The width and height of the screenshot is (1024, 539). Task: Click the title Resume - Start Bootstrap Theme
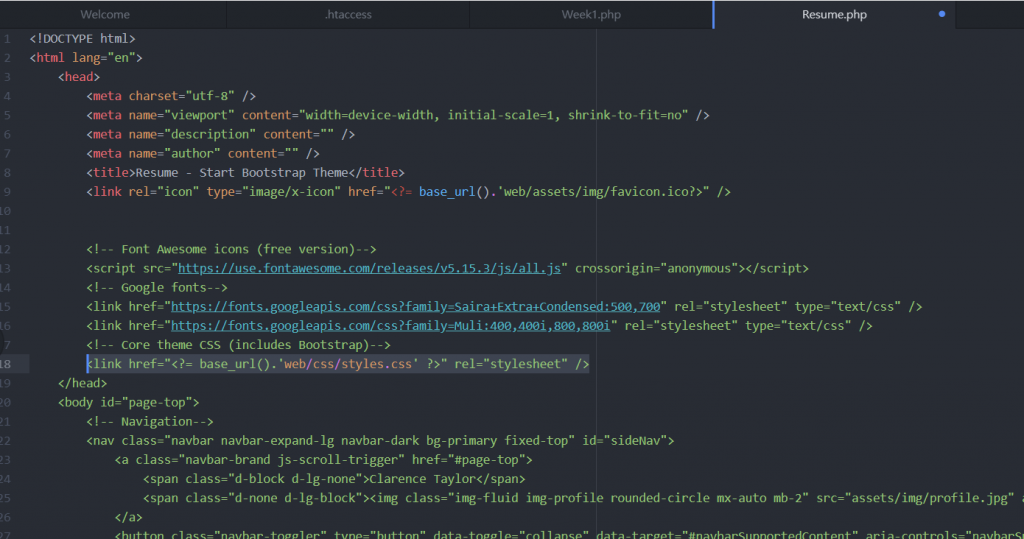(246, 172)
